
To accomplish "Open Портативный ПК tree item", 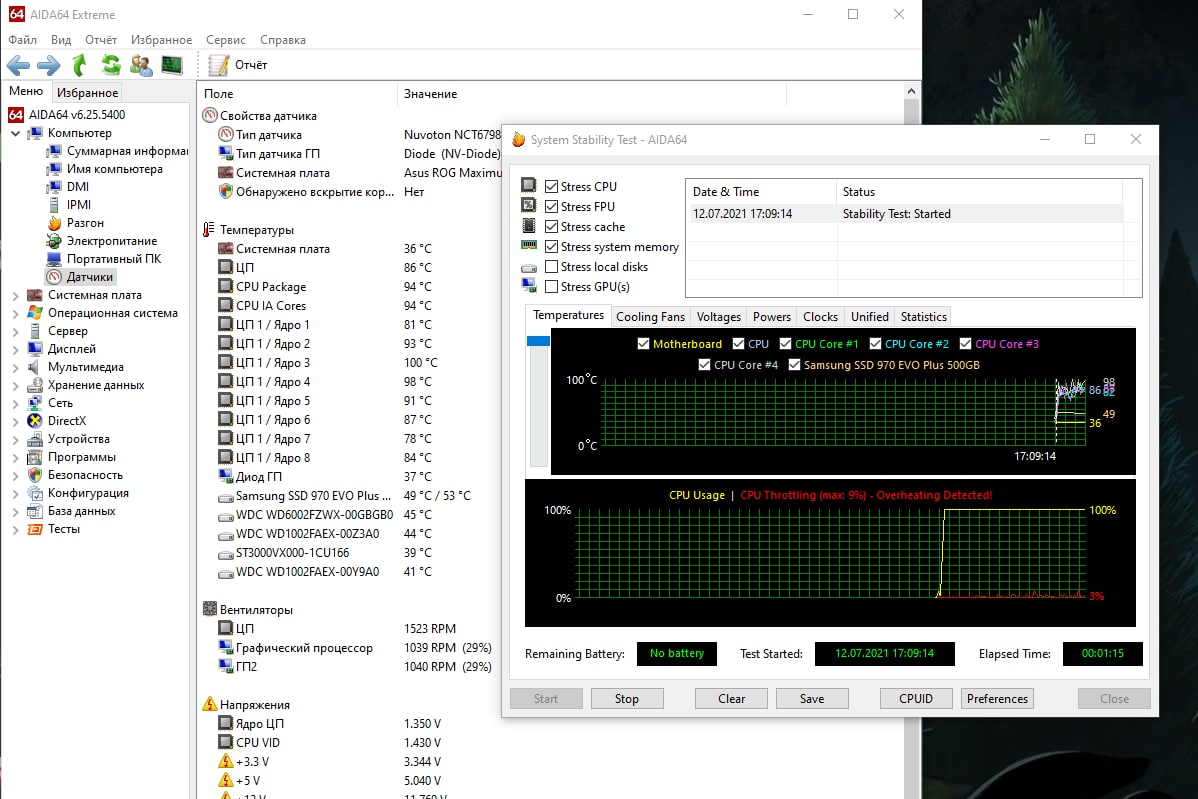I will tap(105, 259).
